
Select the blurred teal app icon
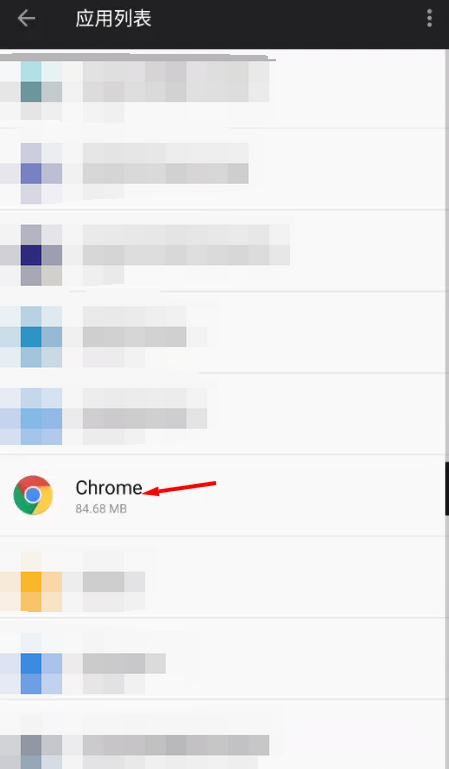41,91
